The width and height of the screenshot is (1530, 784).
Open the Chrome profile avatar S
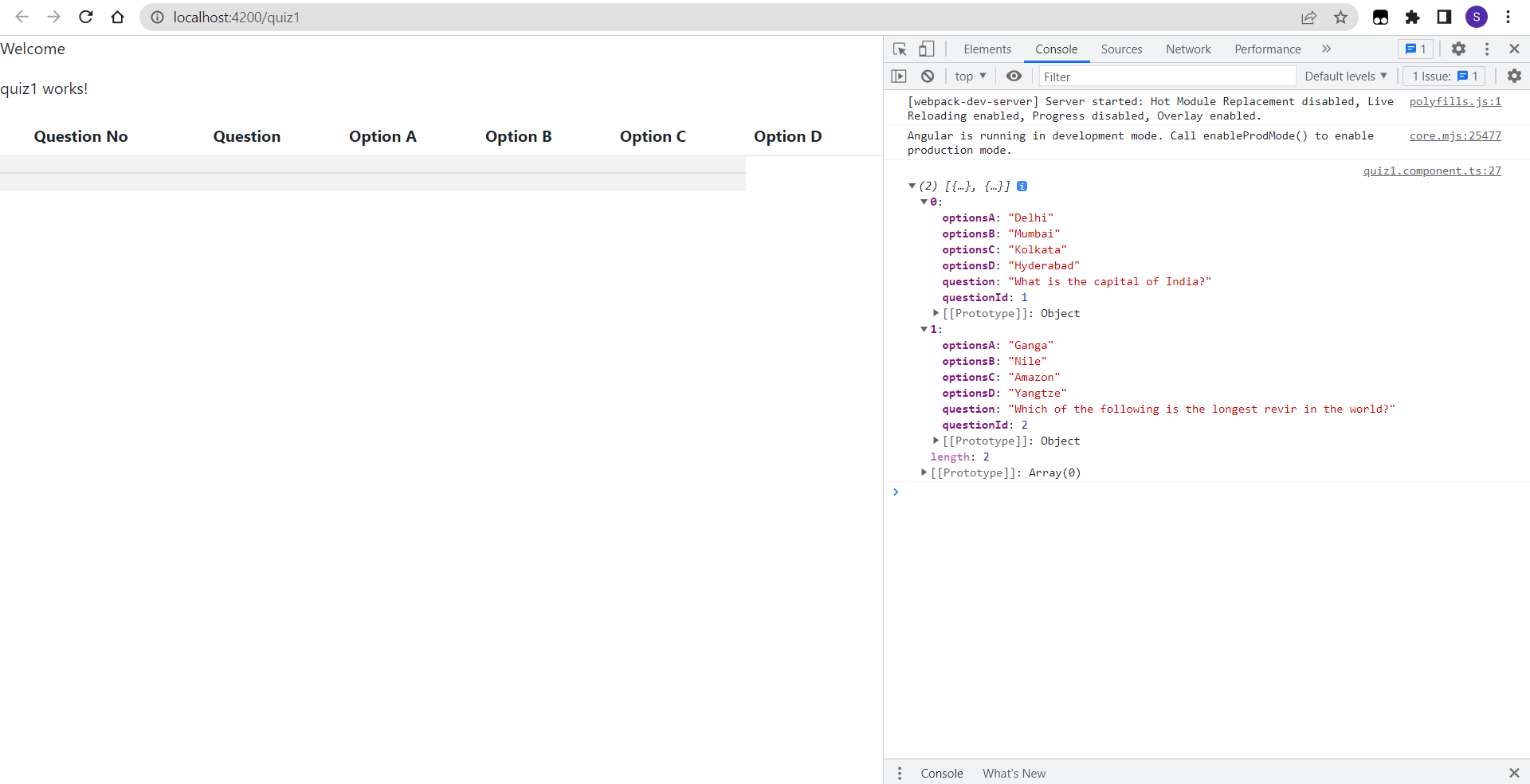(1477, 17)
